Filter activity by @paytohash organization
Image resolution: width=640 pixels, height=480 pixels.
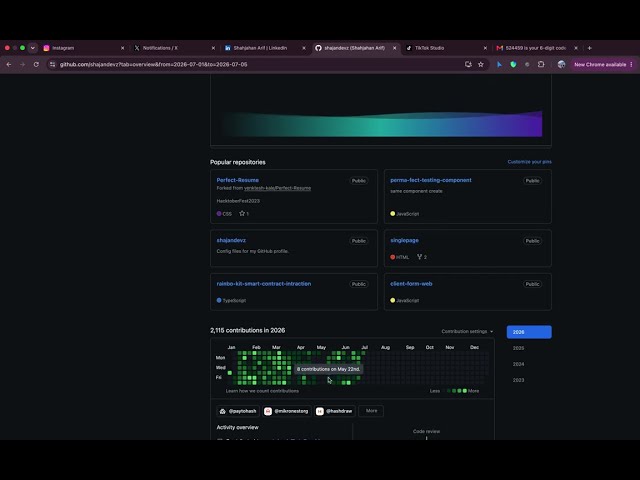coord(238,411)
